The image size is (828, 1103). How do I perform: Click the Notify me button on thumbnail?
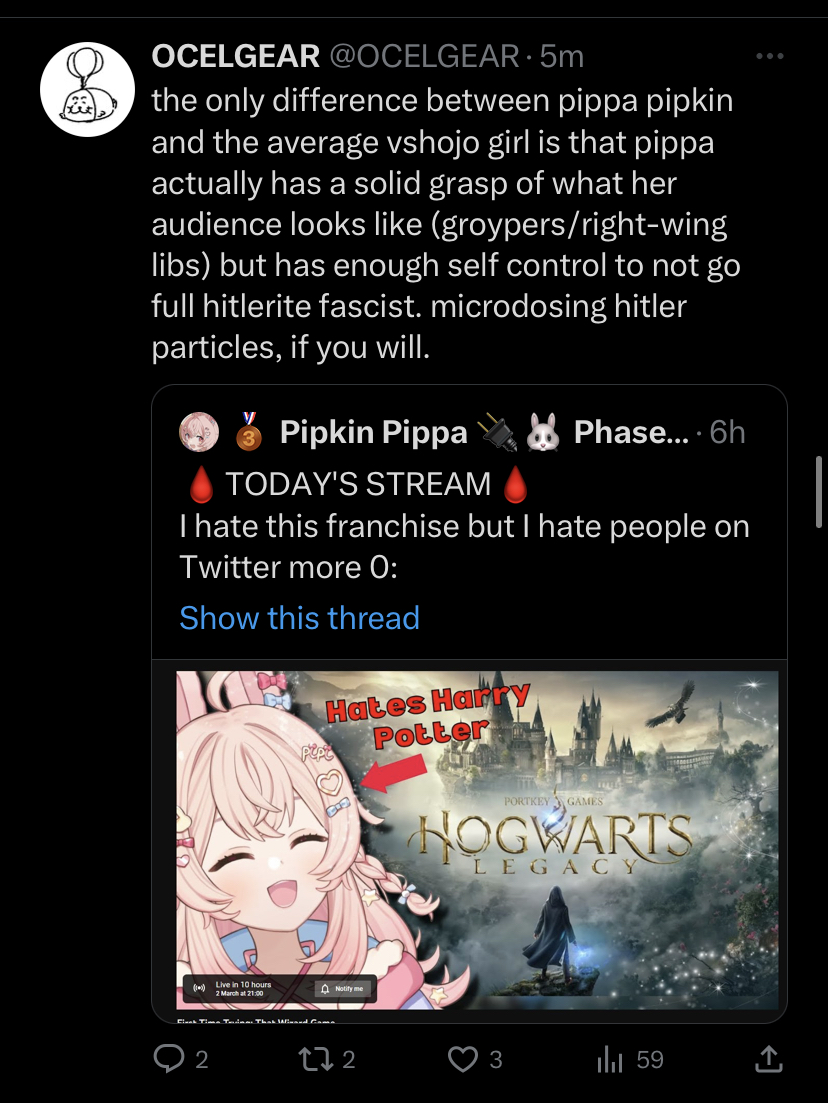(x=343, y=988)
